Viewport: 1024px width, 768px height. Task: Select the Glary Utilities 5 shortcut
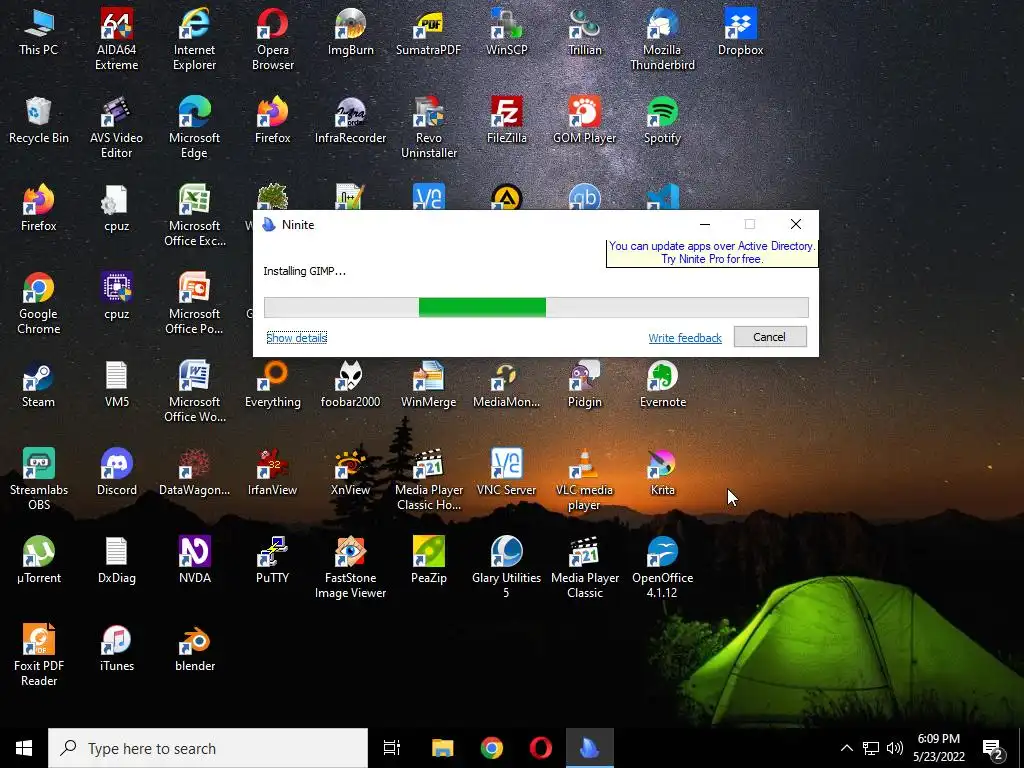(507, 568)
